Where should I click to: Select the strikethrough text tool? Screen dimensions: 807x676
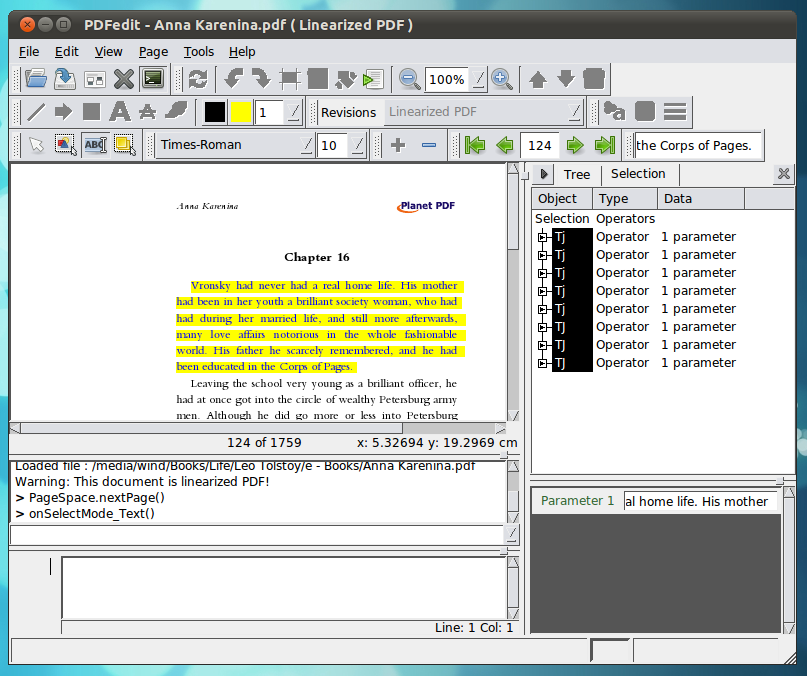148,112
